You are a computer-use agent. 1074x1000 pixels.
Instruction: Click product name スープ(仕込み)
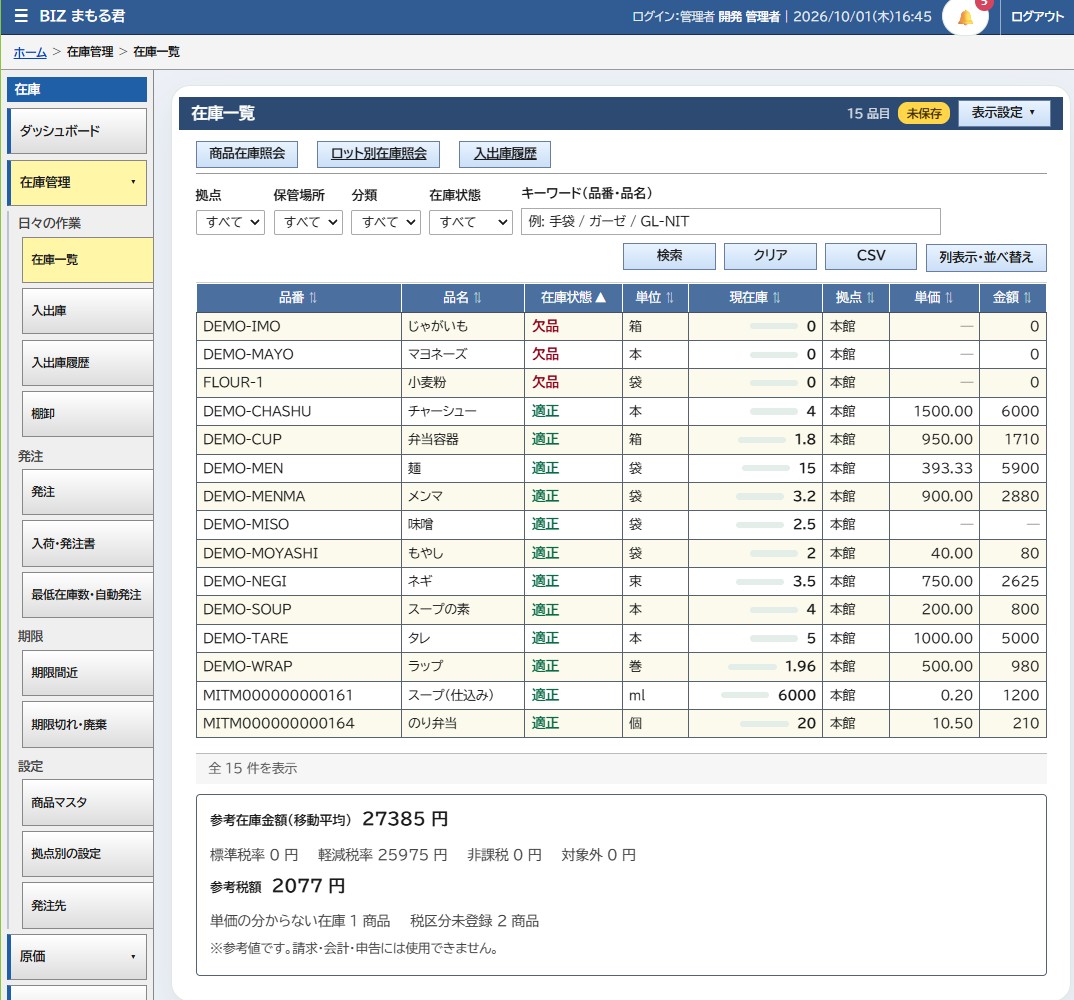(450, 695)
